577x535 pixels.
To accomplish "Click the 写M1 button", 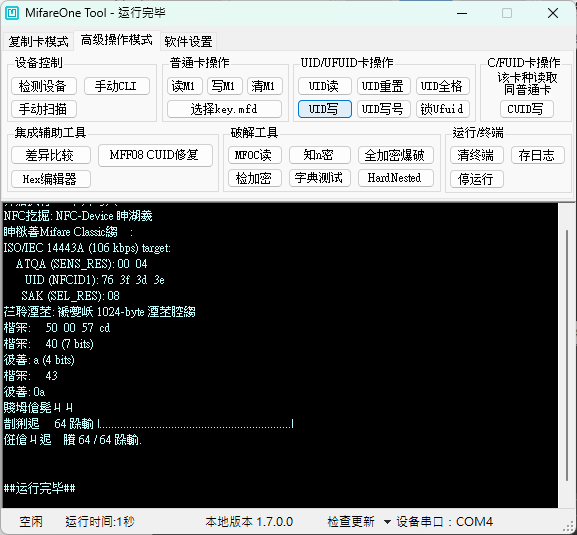I will [x=224, y=86].
